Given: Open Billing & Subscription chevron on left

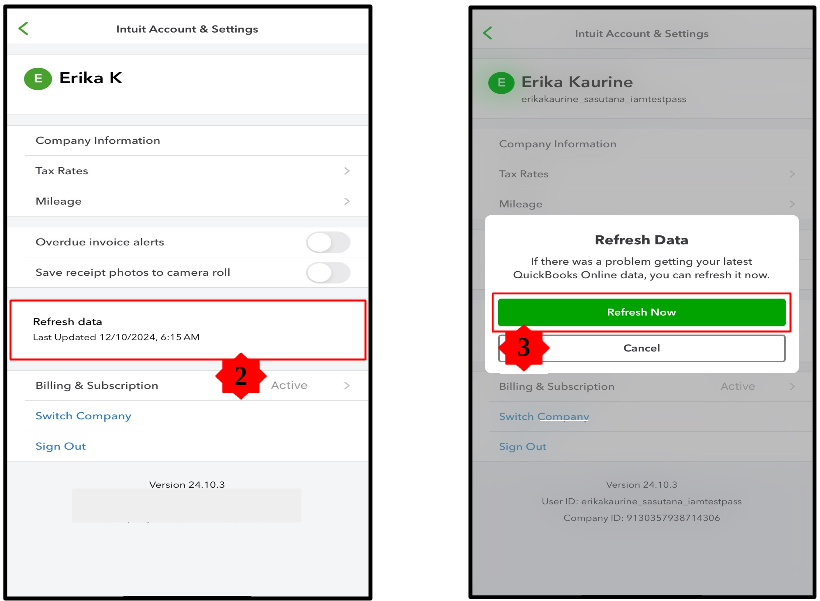Looking at the screenshot, I should [x=347, y=385].
